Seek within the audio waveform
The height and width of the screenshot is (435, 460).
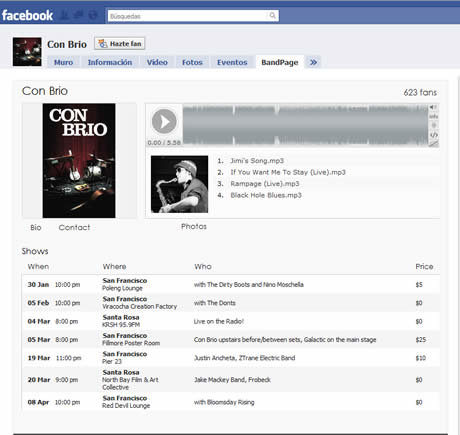point(305,125)
